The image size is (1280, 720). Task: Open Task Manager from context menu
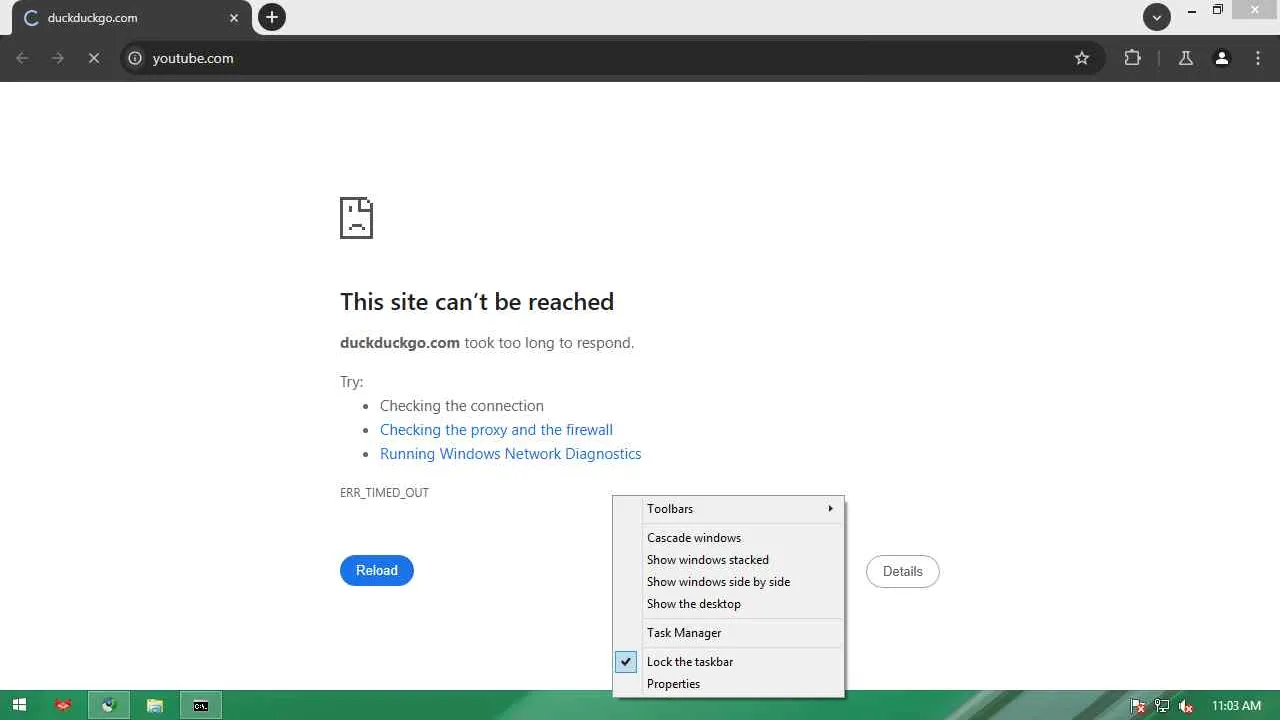728,633
